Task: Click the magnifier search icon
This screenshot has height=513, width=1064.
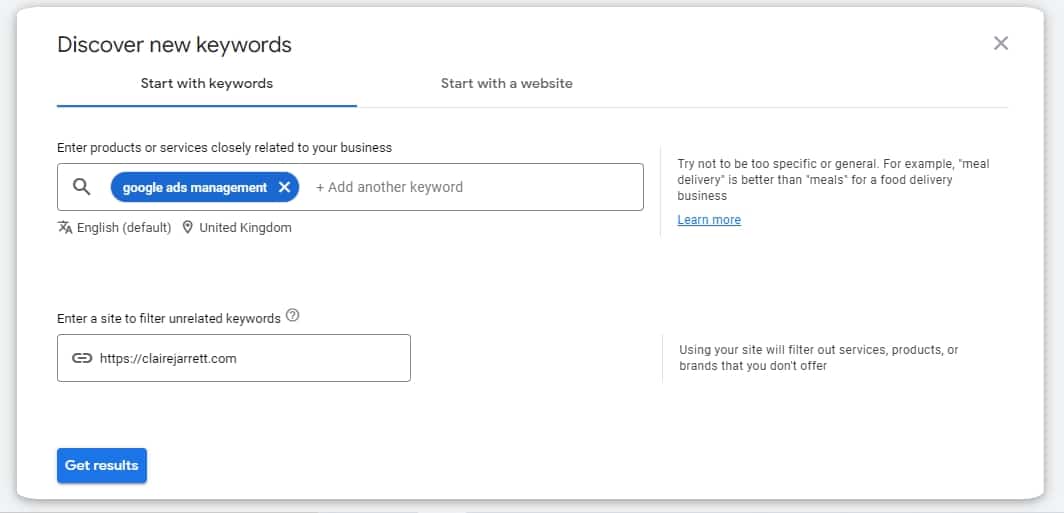Action: tap(82, 187)
